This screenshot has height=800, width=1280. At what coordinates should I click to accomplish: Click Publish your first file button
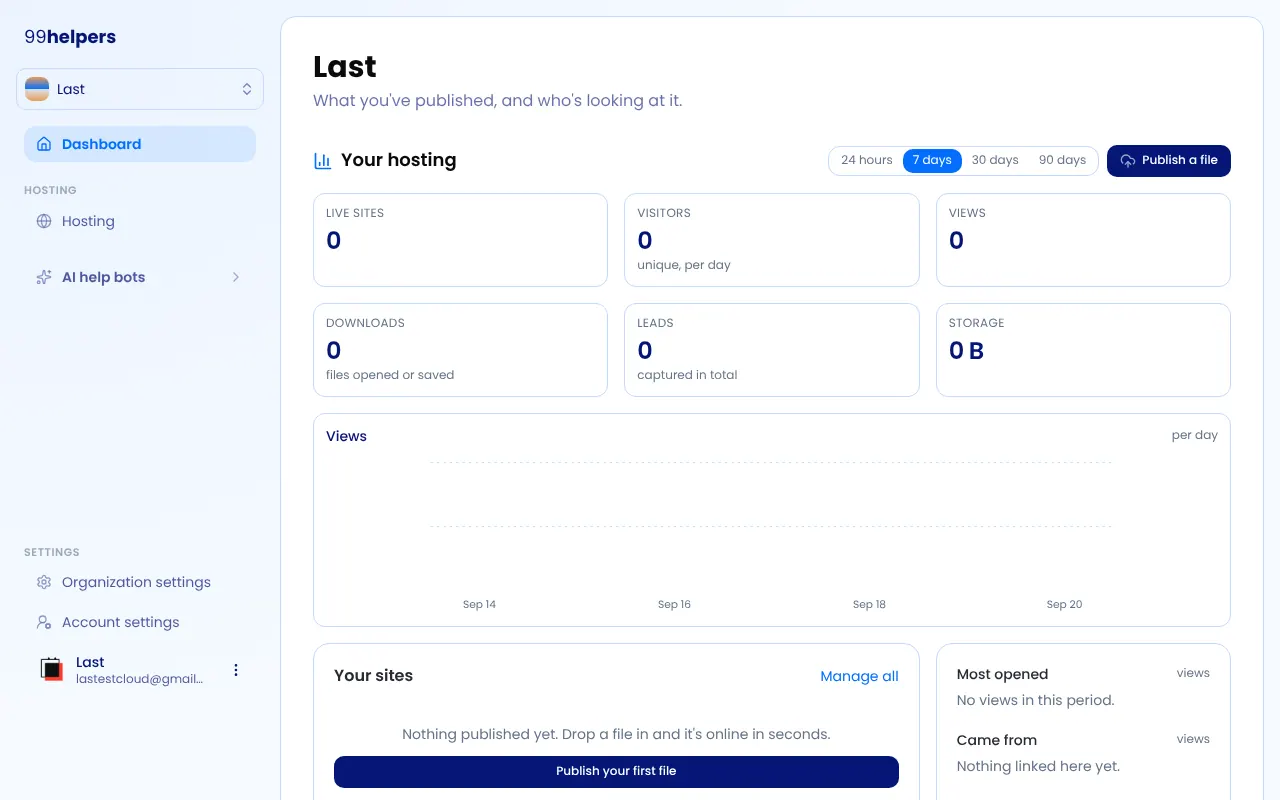click(616, 771)
